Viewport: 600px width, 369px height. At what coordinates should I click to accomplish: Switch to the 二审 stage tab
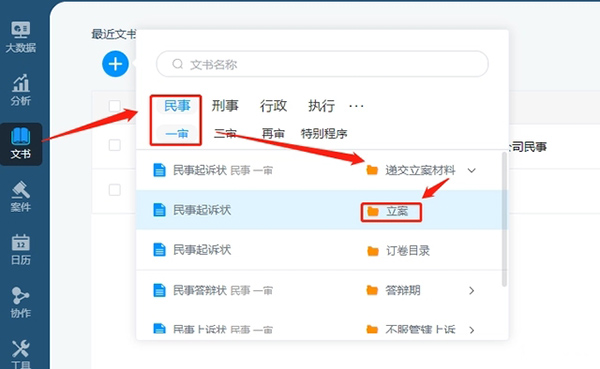[x=225, y=134]
